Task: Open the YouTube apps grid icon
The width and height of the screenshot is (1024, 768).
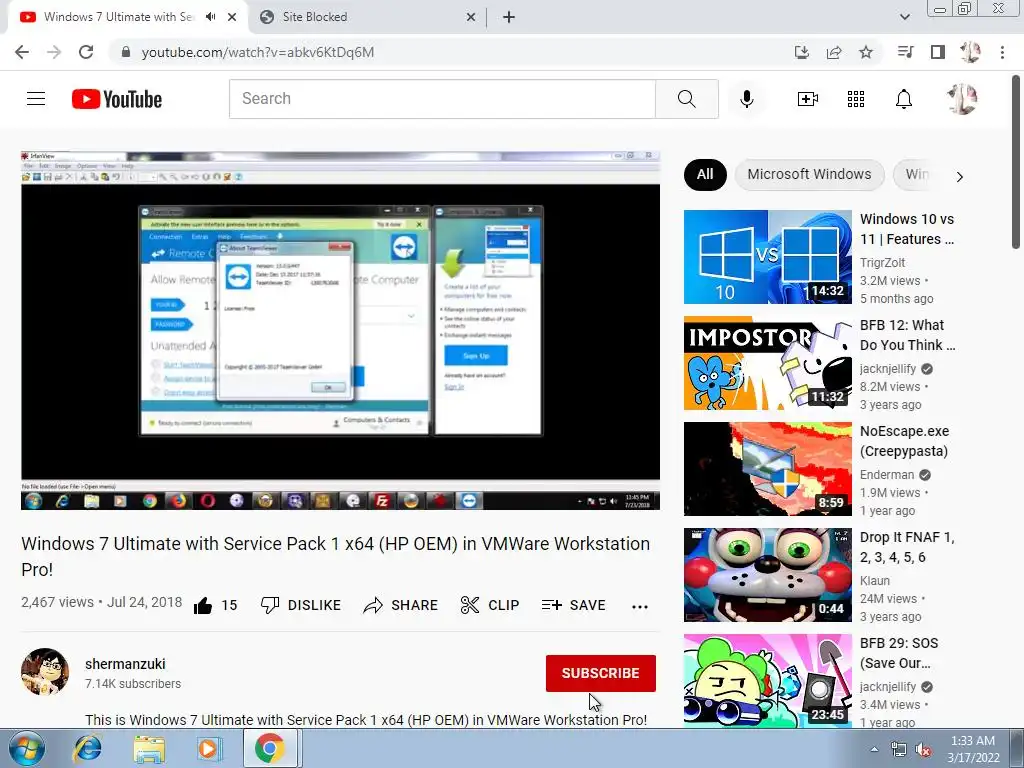Action: point(856,99)
